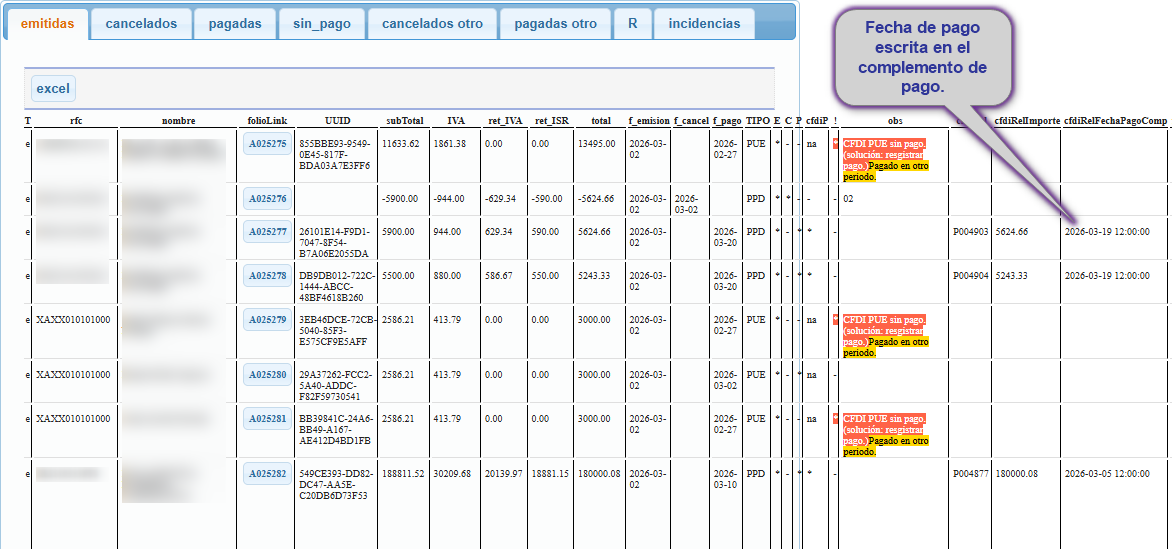Open invoice folio A025279
Viewport: 1172px width, 549px height.
(268, 319)
